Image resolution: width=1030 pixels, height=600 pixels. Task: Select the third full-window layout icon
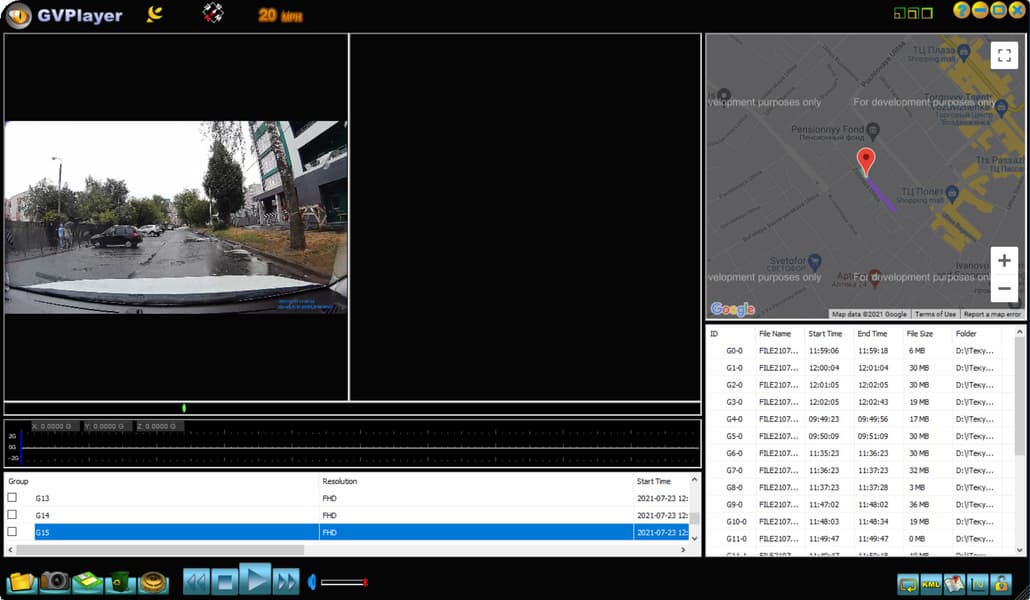[x=927, y=13]
